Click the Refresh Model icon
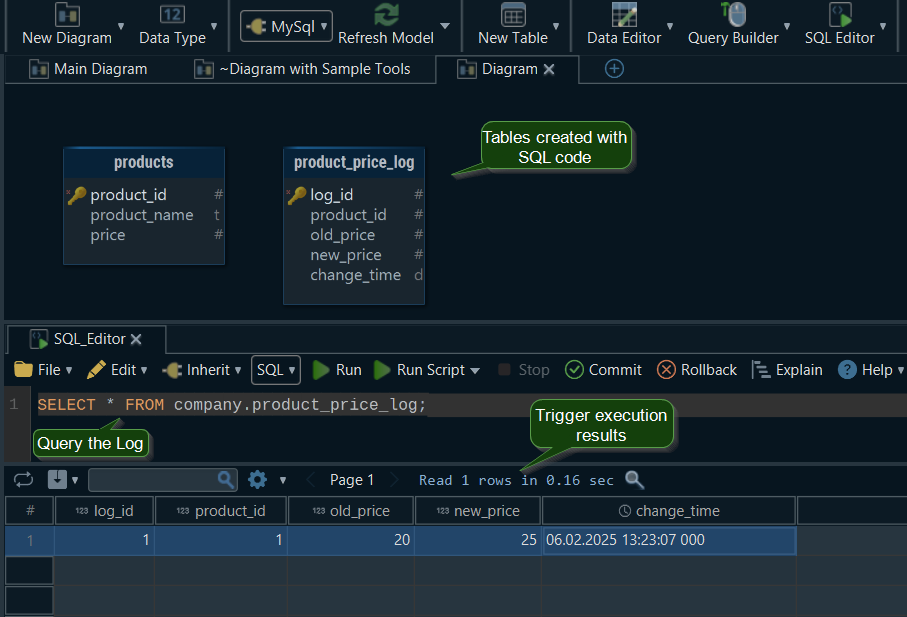The image size is (907, 617). pyautogui.click(x=386, y=14)
